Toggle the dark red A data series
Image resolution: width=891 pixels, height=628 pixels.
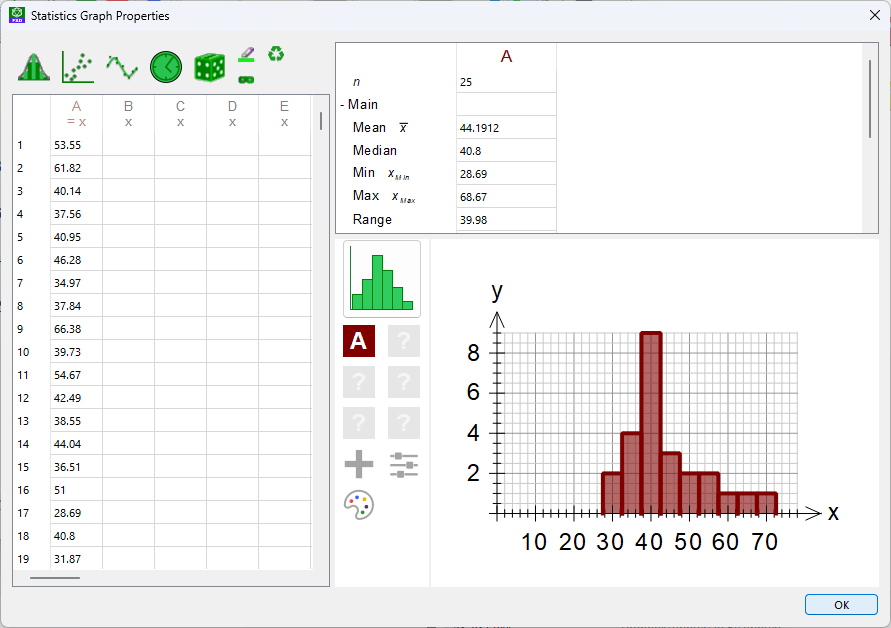359,341
